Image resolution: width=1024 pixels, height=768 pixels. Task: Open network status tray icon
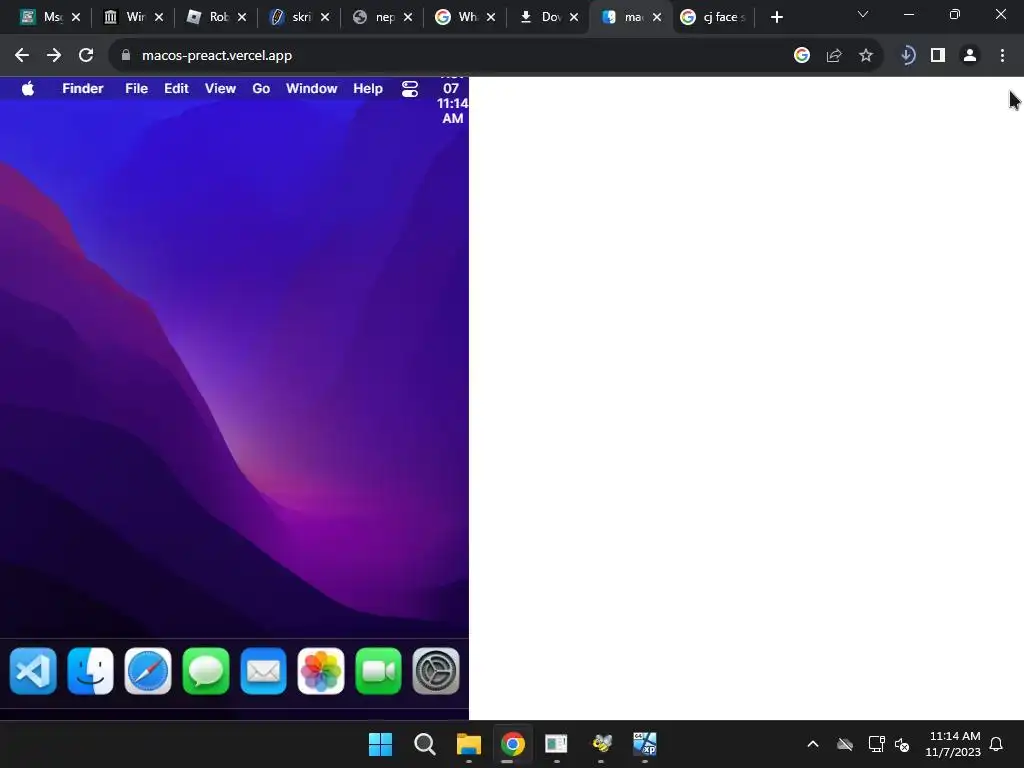[876, 744]
